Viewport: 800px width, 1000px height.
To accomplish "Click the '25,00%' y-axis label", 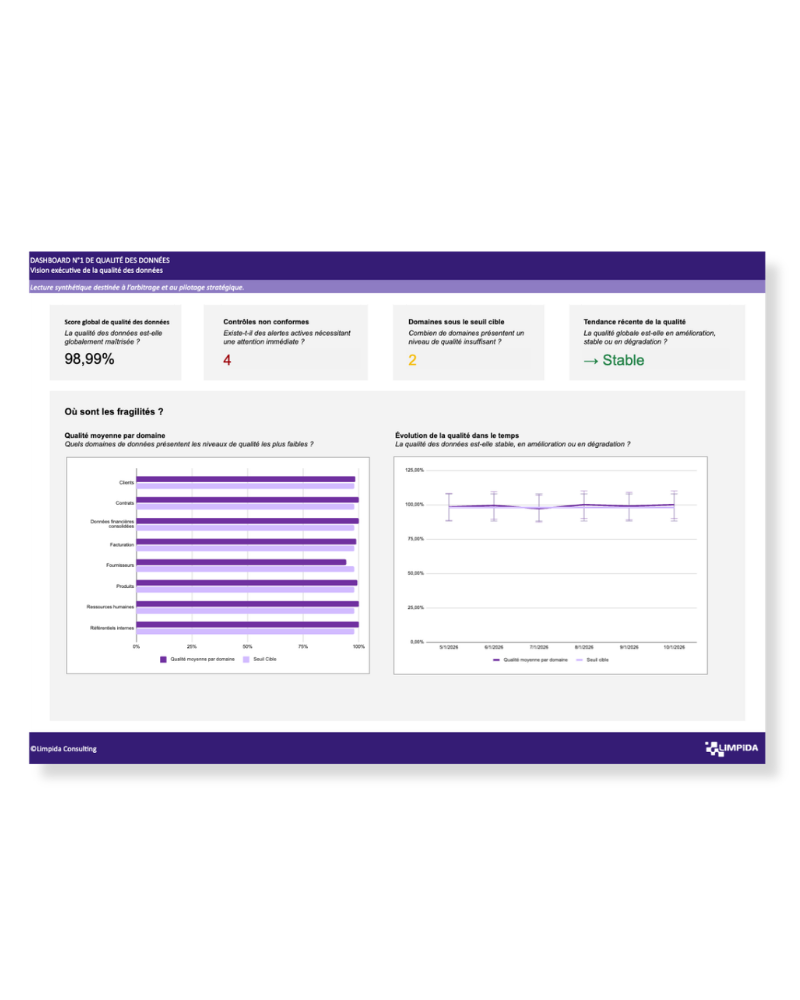I will (x=415, y=608).
